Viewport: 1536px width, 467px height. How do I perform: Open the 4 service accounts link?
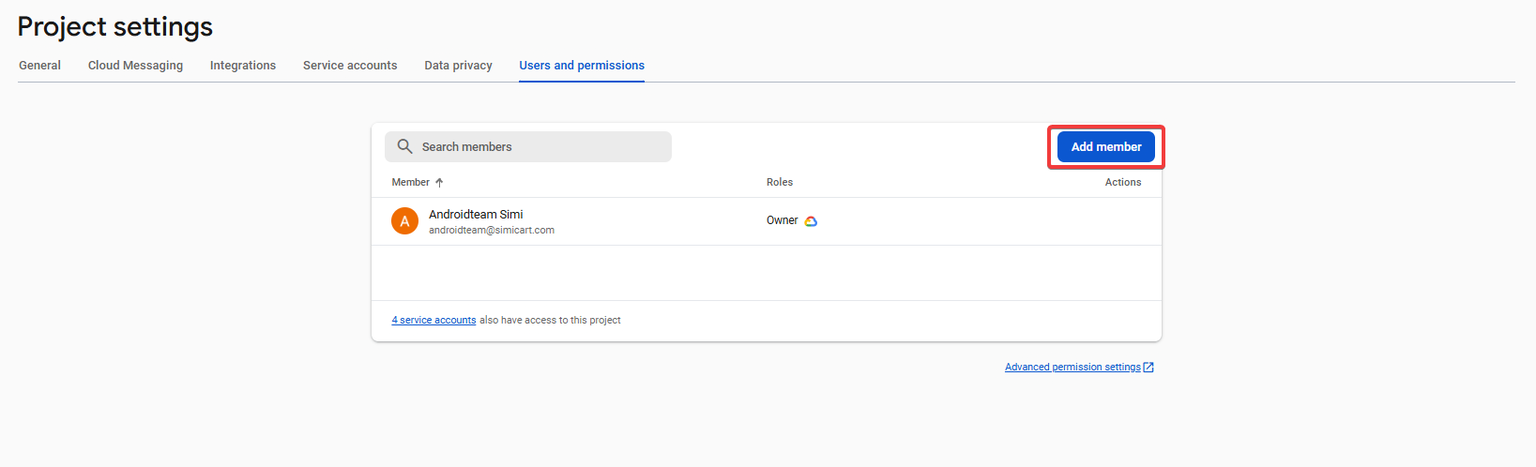pos(433,320)
